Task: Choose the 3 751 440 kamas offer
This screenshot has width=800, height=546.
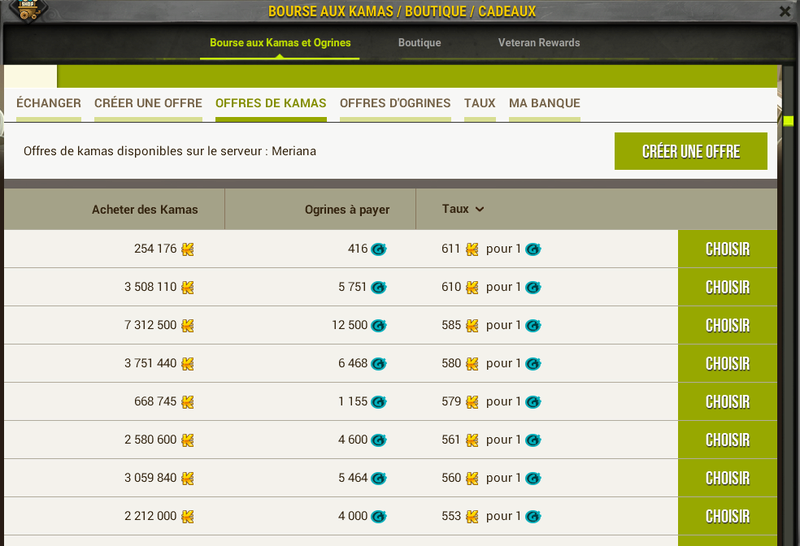Action: (x=728, y=364)
